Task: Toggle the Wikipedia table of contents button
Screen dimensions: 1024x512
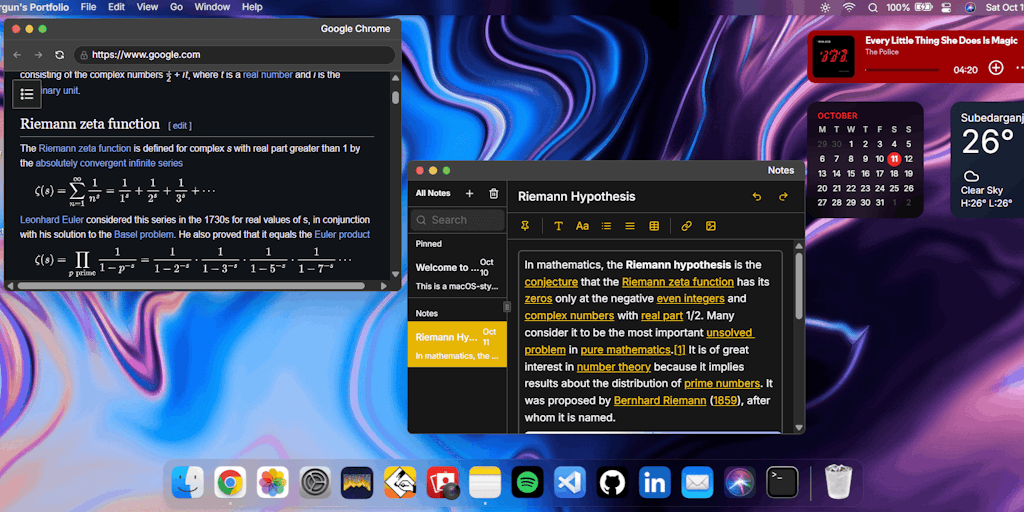Action: point(27,94)
